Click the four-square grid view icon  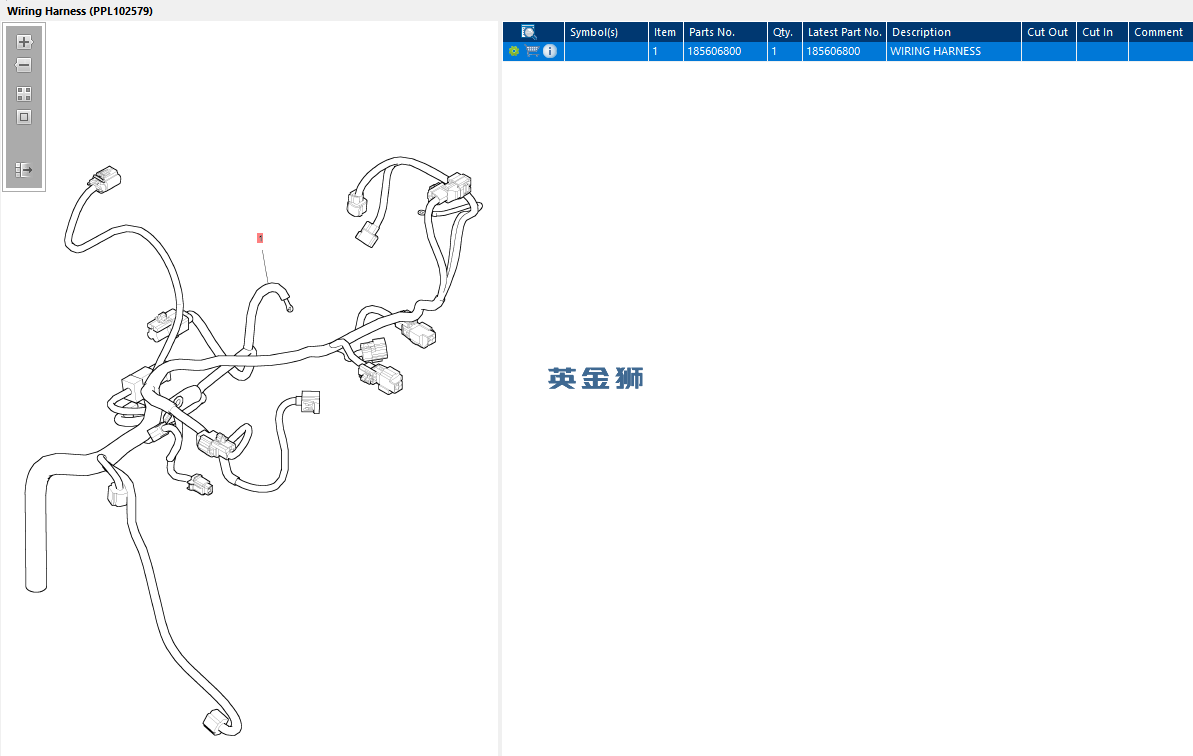24,94
